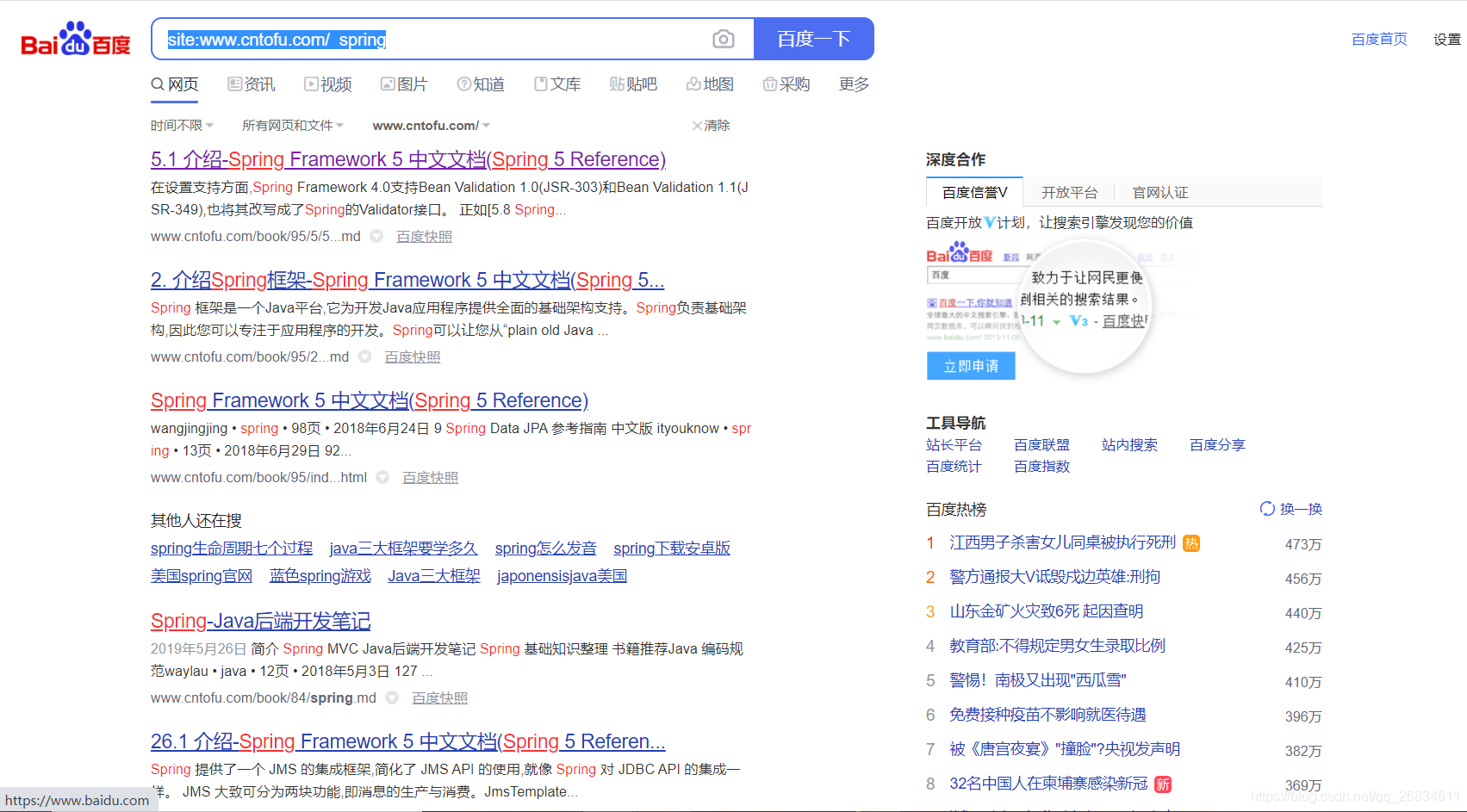Click the 立即申请 button
1467x812 pixels.
[971, 366]
